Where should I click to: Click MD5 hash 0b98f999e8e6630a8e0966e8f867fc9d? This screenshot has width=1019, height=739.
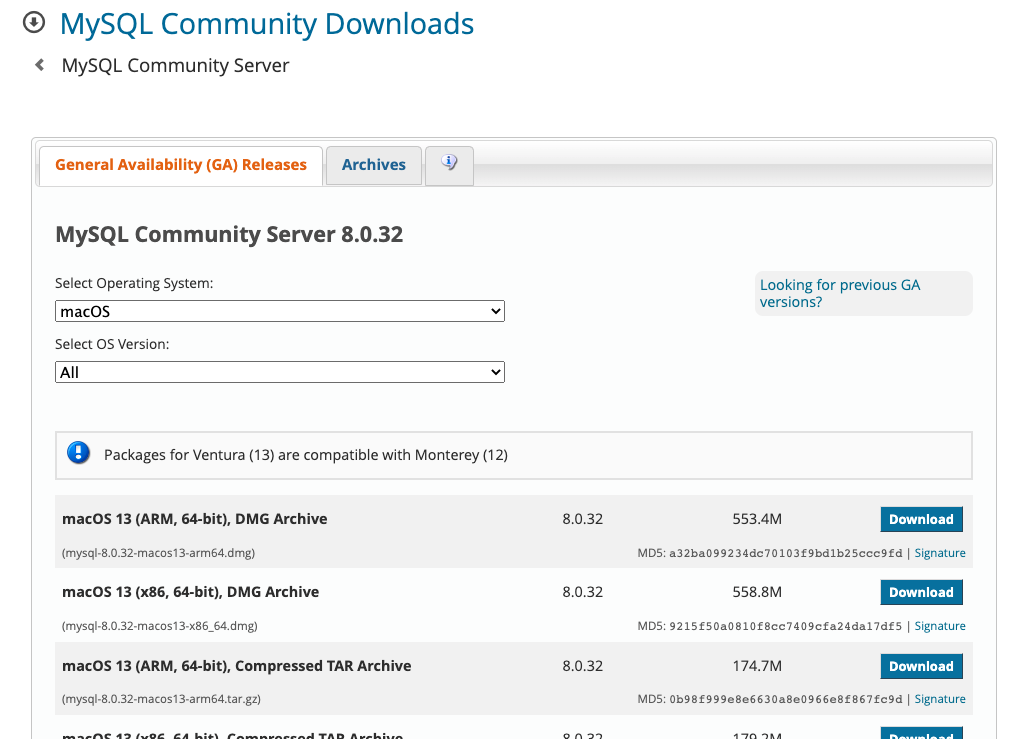coord(786,699)
